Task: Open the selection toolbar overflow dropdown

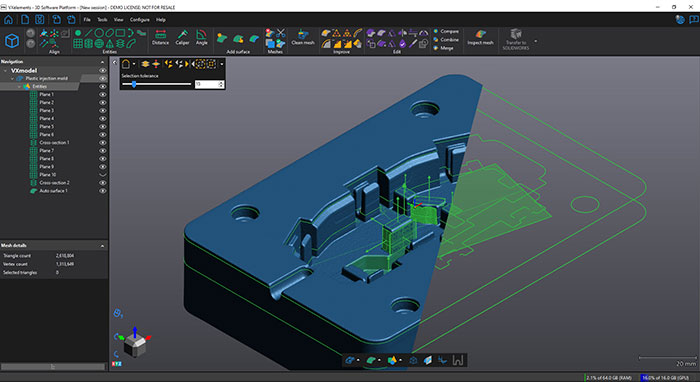Action: [222, 64]
